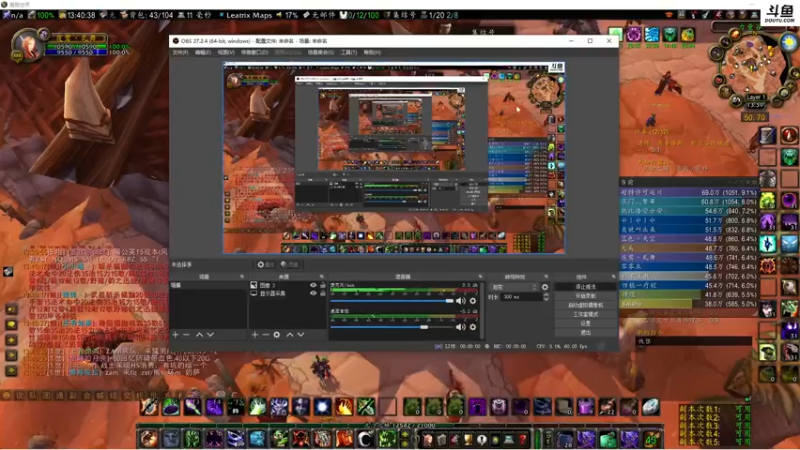The width and height of the screenshot is (800, 450).
Task: Open the 帮助(H) menu in OBS
Action: [372, 53]
